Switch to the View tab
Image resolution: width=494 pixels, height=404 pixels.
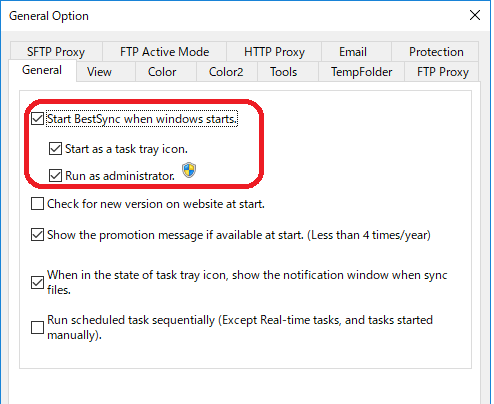coord(99,72)
